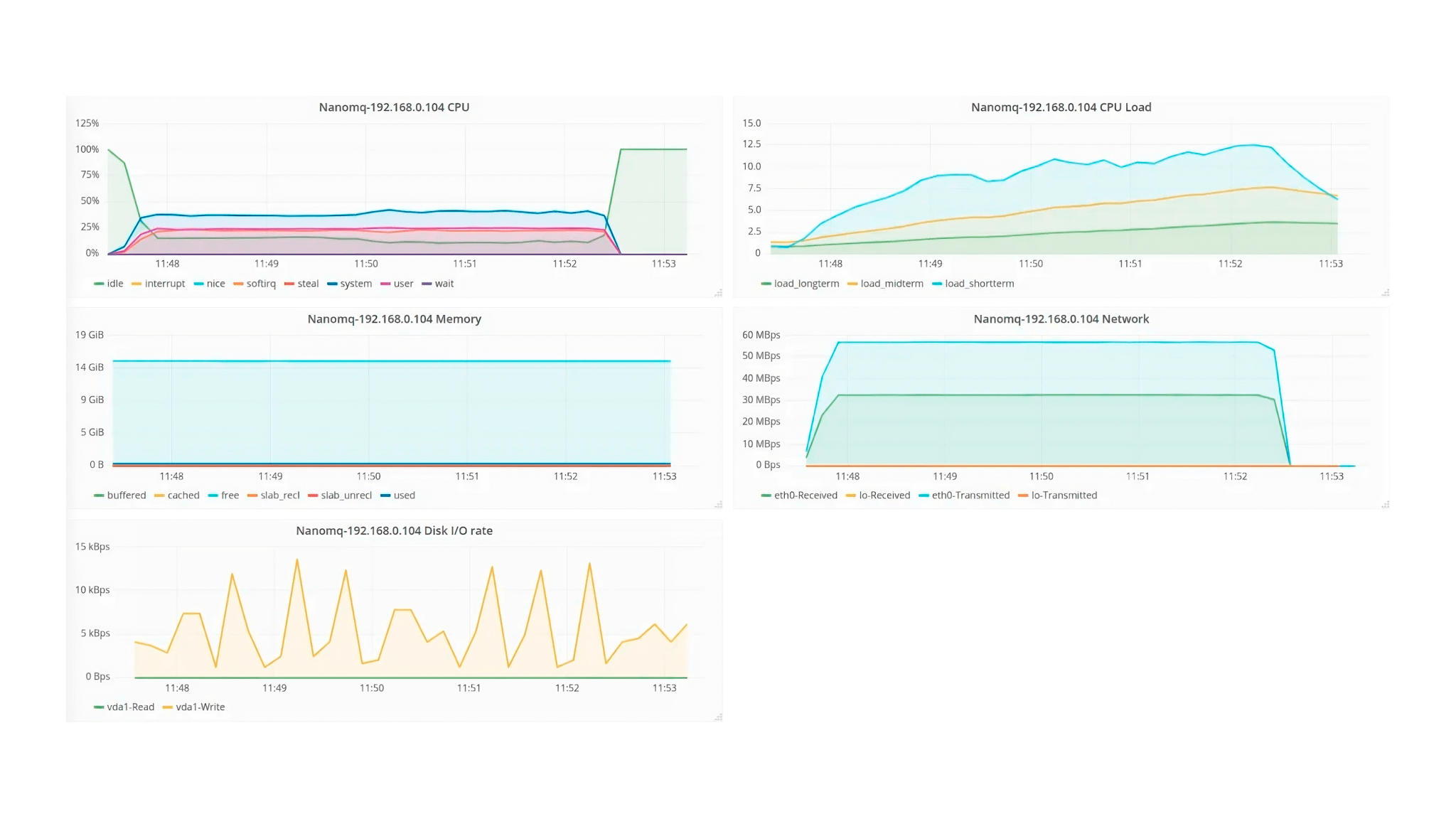The width and height of the screenshot is (1456, 819).
Task: Open the CPU Load panel title menu
Action: click(1061, 107)
